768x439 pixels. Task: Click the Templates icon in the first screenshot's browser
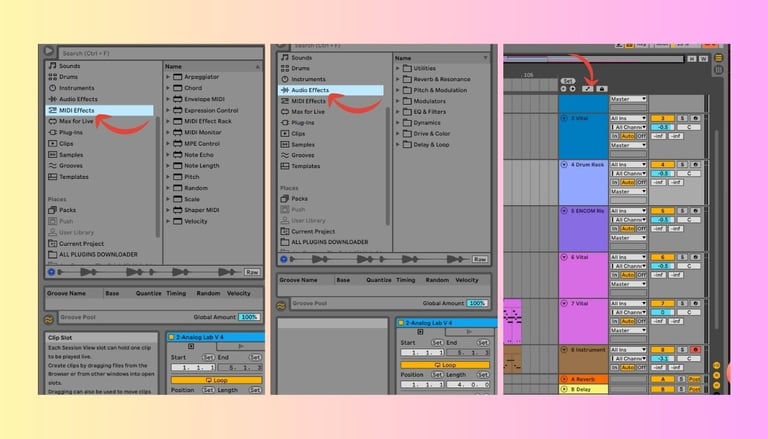point(52,176)
